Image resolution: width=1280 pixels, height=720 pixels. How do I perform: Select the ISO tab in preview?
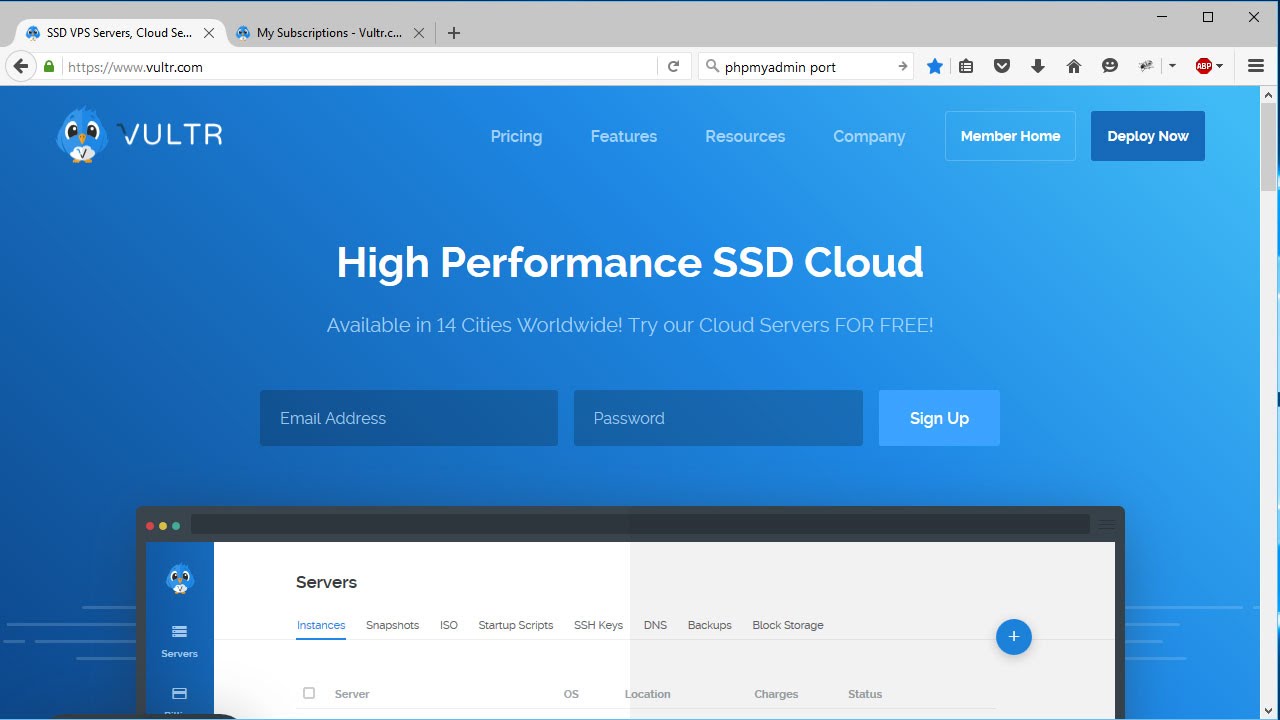449,625
